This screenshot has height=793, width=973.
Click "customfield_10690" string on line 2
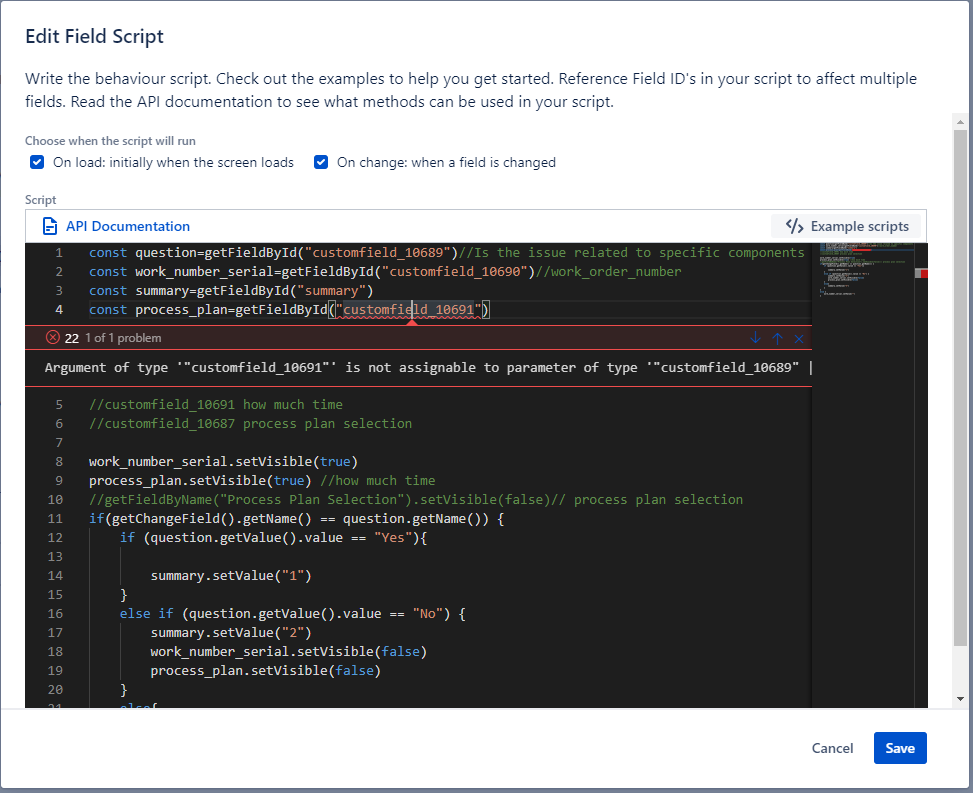point(455,272)
